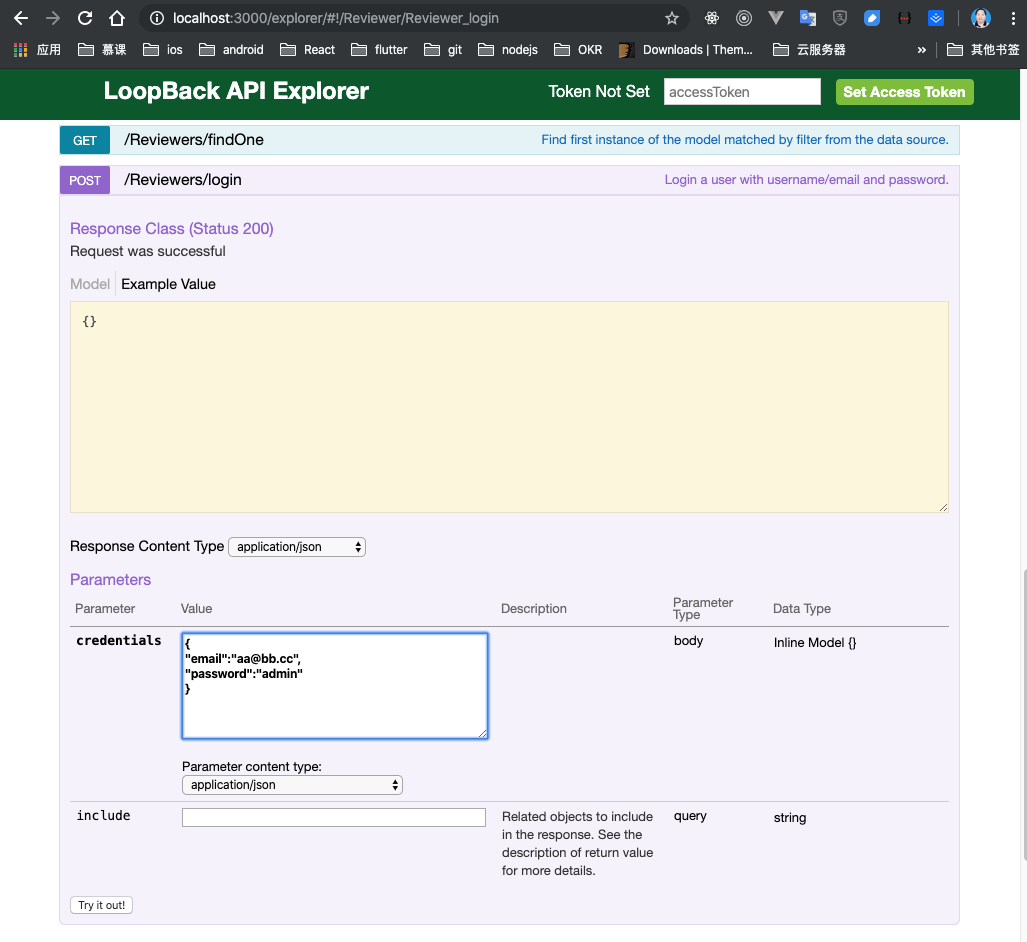Image resolution: width=1027 pixels, height=942 pixels.
Task: Click the POST method badge
Action: coord(85,180)
